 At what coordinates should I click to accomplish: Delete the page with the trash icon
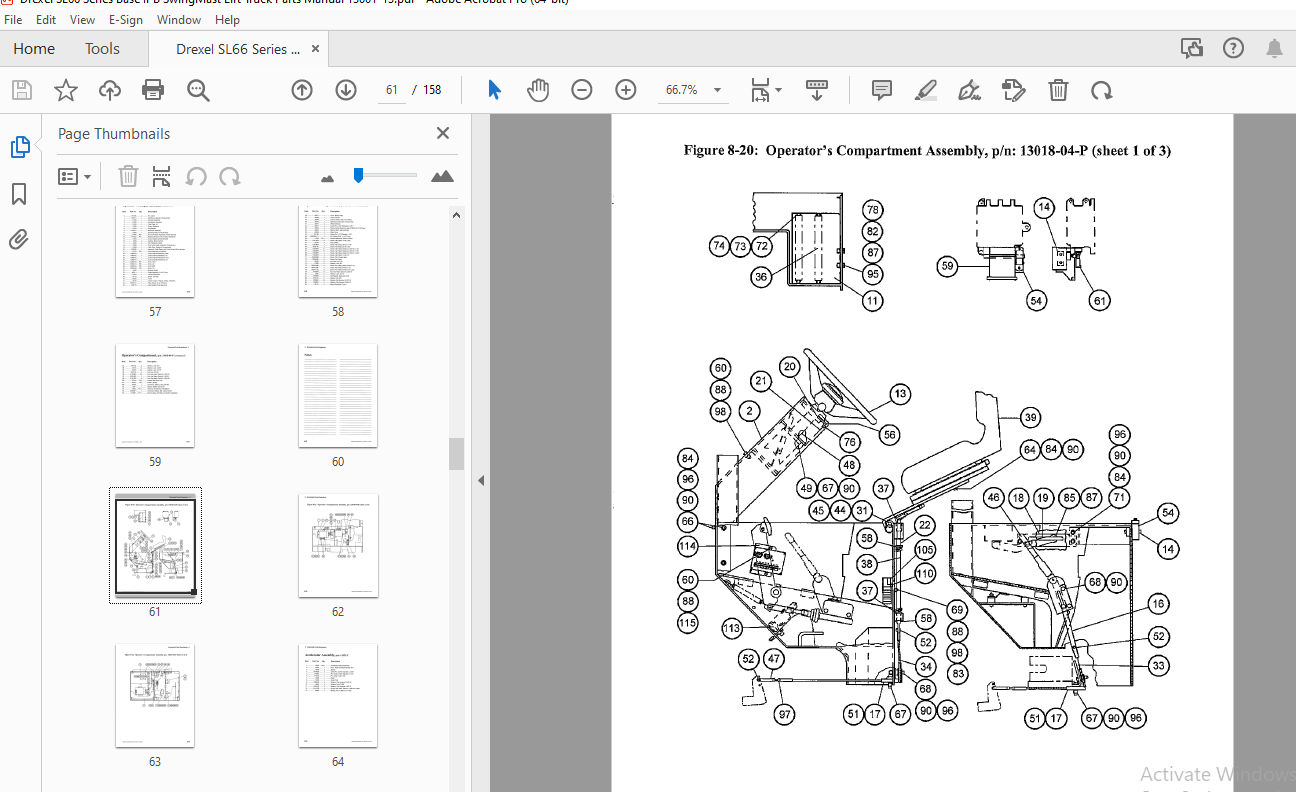(x=1058, y=90)
